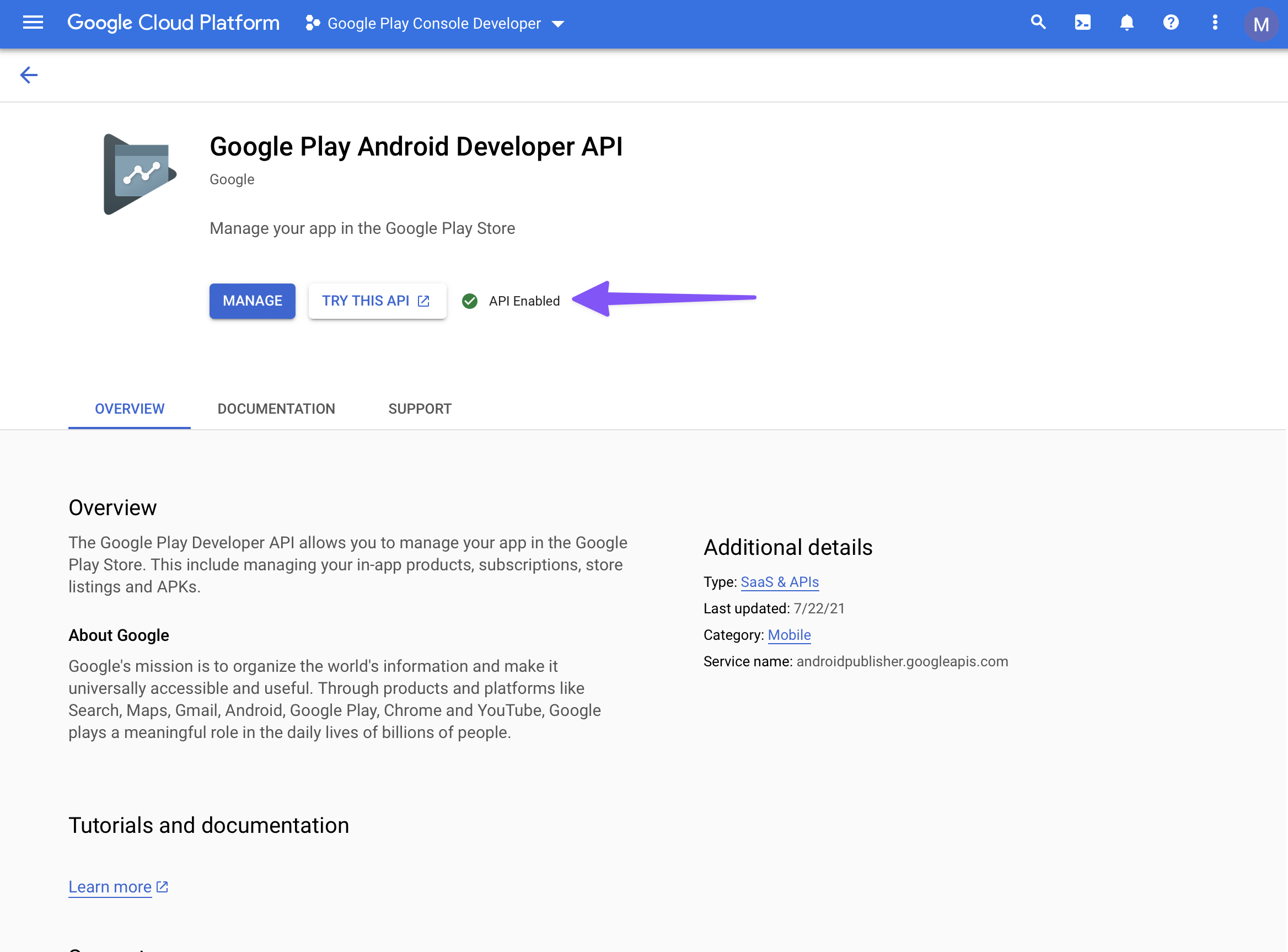Image resolution: width=1288 pixels, height=952 pixels.
Task: Open the hamburger navigation menu
Action: pos(33,23)
